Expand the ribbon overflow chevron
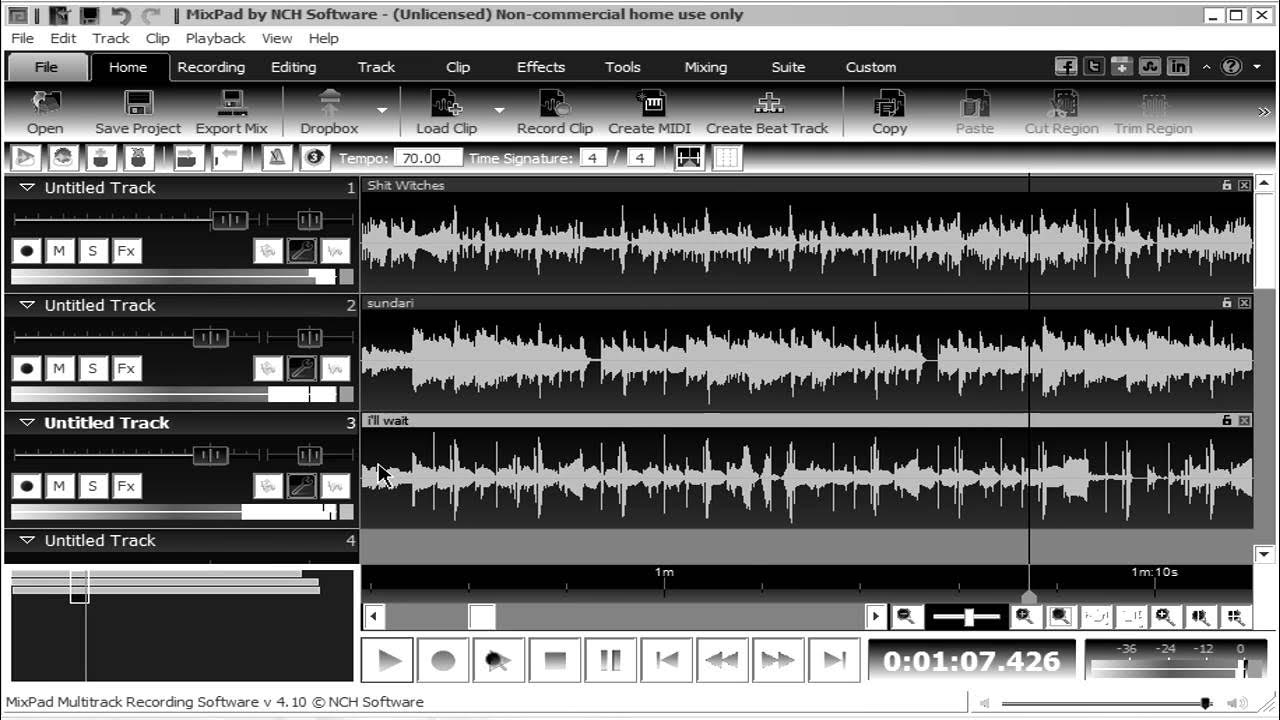This screenshot has height=720, width=1280. click(x=1264, y=112)
